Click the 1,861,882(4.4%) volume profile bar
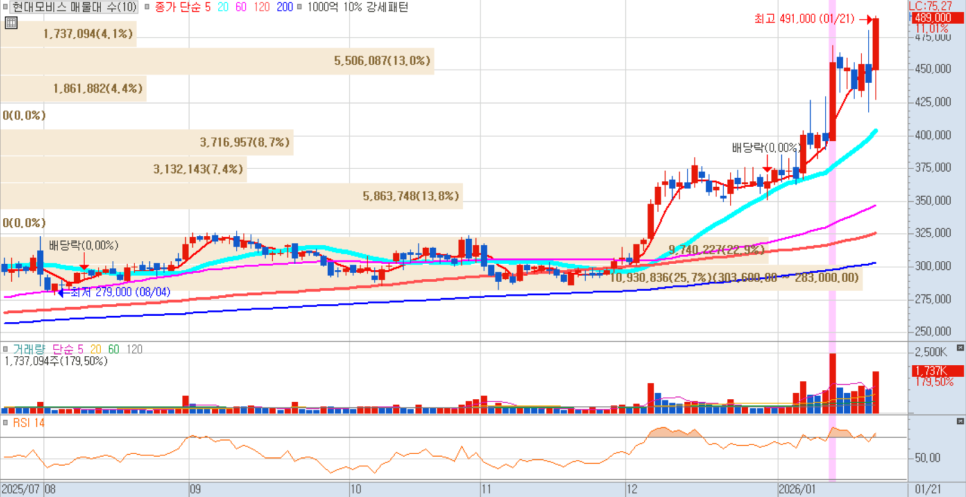This screenshot has width=966, height=497. (x=73, y=89)
